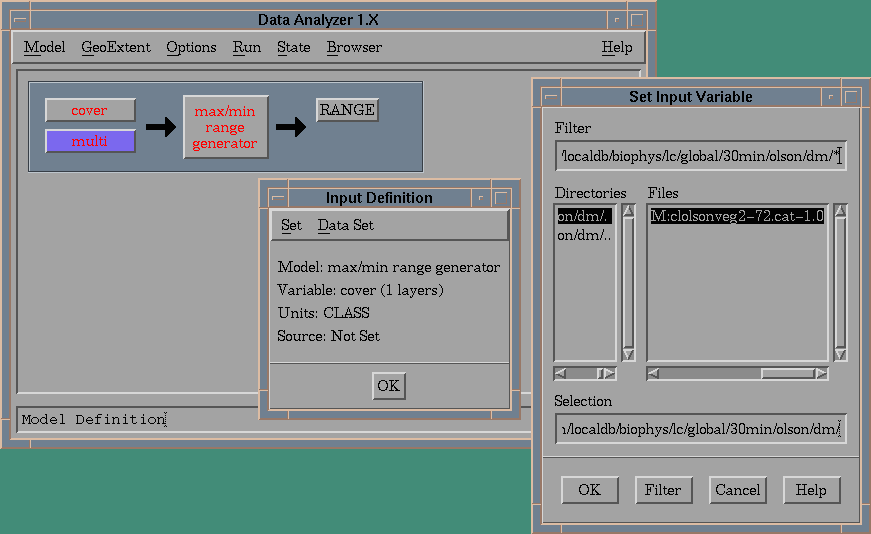Click the Filter button

point(662,490)
